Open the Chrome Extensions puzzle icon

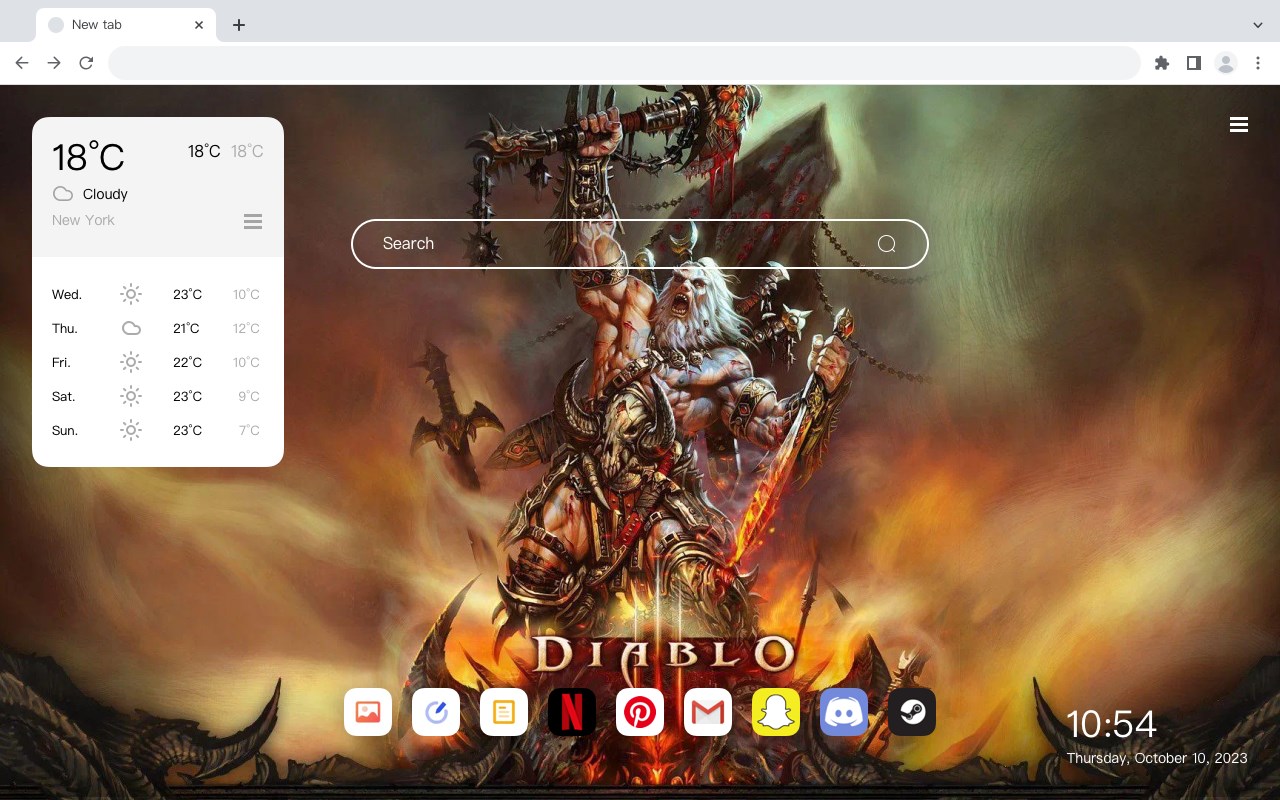1161,63
